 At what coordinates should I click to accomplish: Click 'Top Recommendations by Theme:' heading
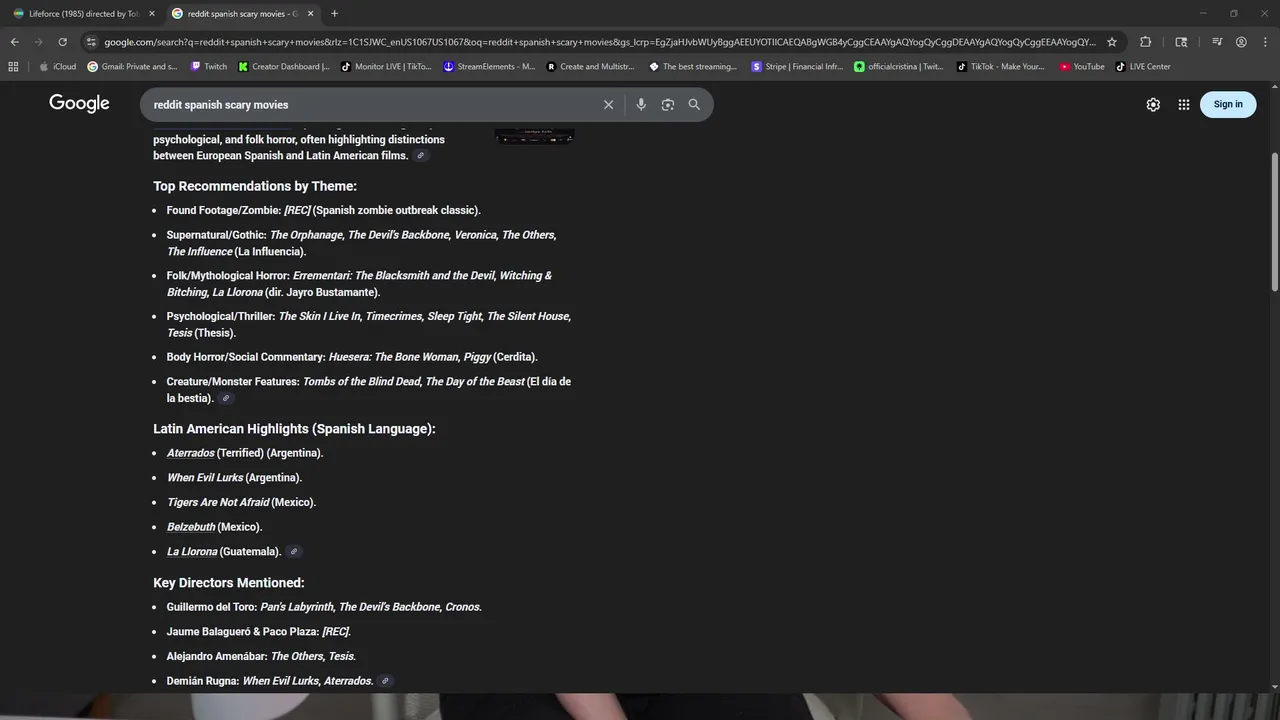click(x=255, y=186)
